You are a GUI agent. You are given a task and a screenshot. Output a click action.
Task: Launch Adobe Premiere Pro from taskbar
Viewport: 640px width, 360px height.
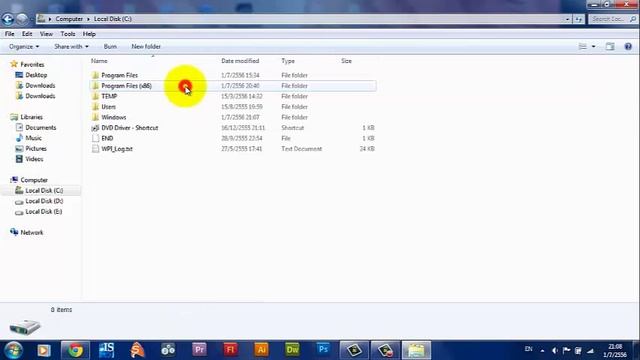click(x=200, y=350)
